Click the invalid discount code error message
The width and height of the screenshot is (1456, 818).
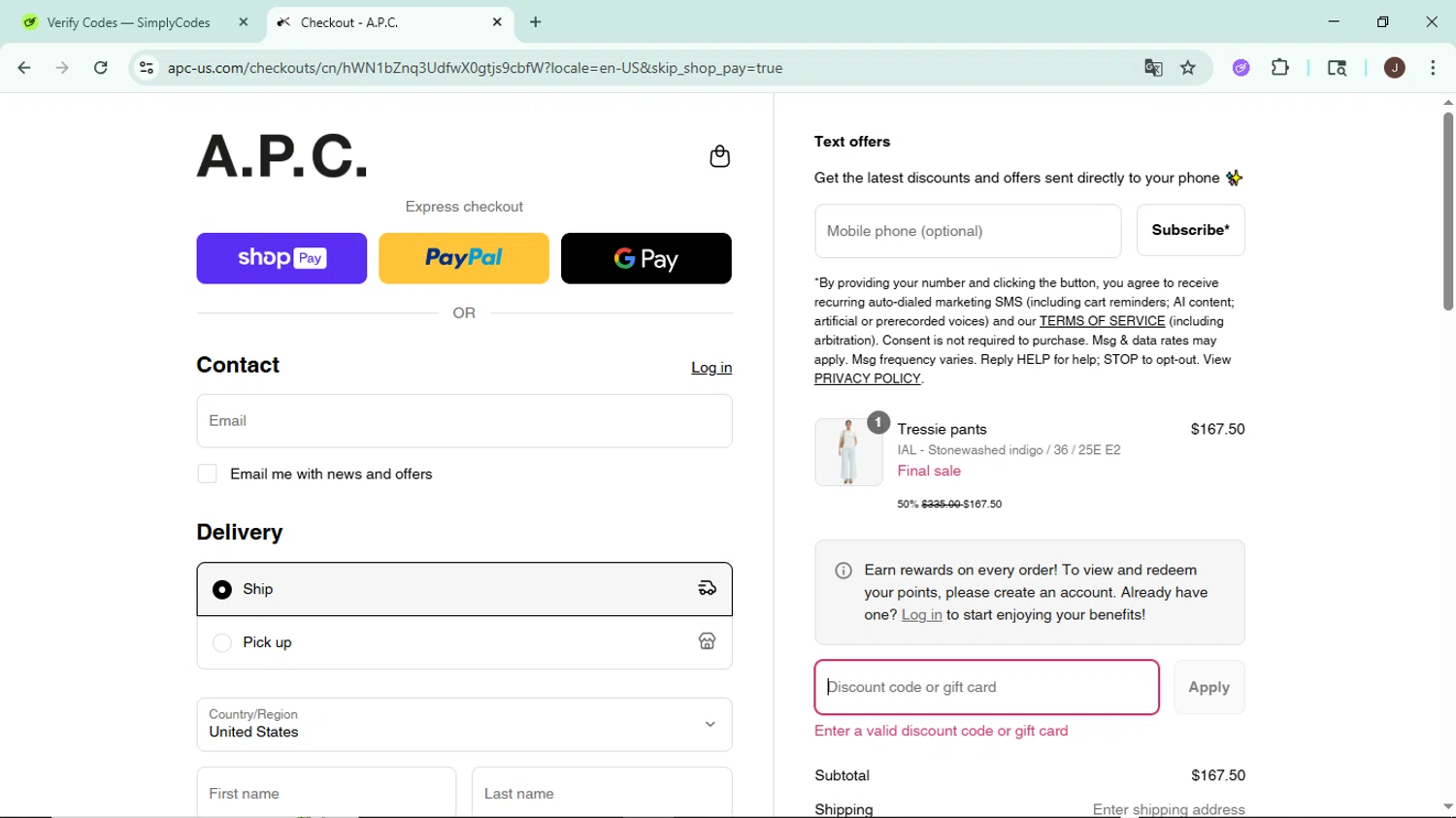click(941, 731)
